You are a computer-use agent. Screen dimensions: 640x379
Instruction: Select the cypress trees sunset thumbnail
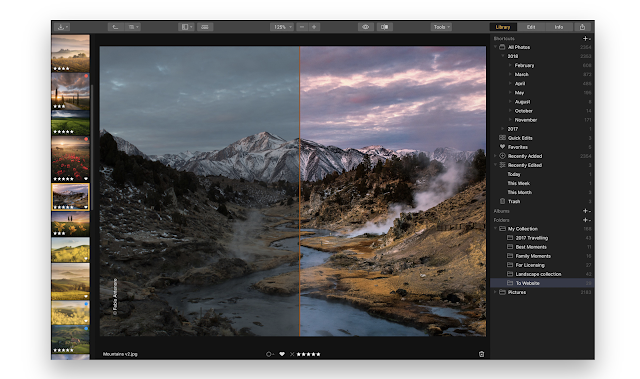(70, 91)
